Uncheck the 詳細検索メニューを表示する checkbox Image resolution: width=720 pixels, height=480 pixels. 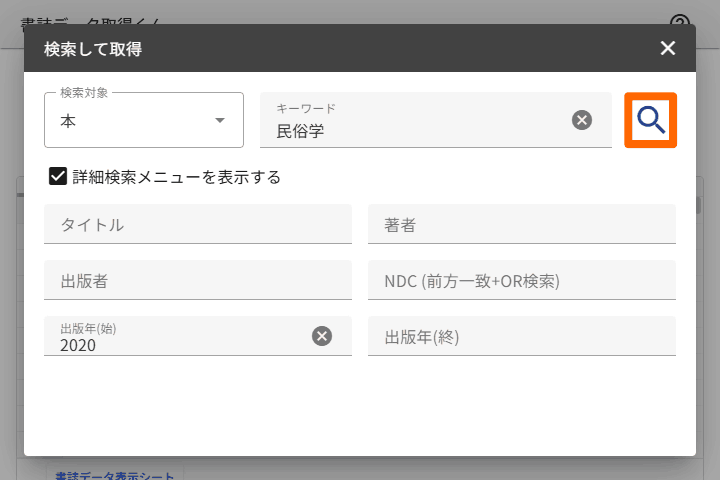click(58, 177)
